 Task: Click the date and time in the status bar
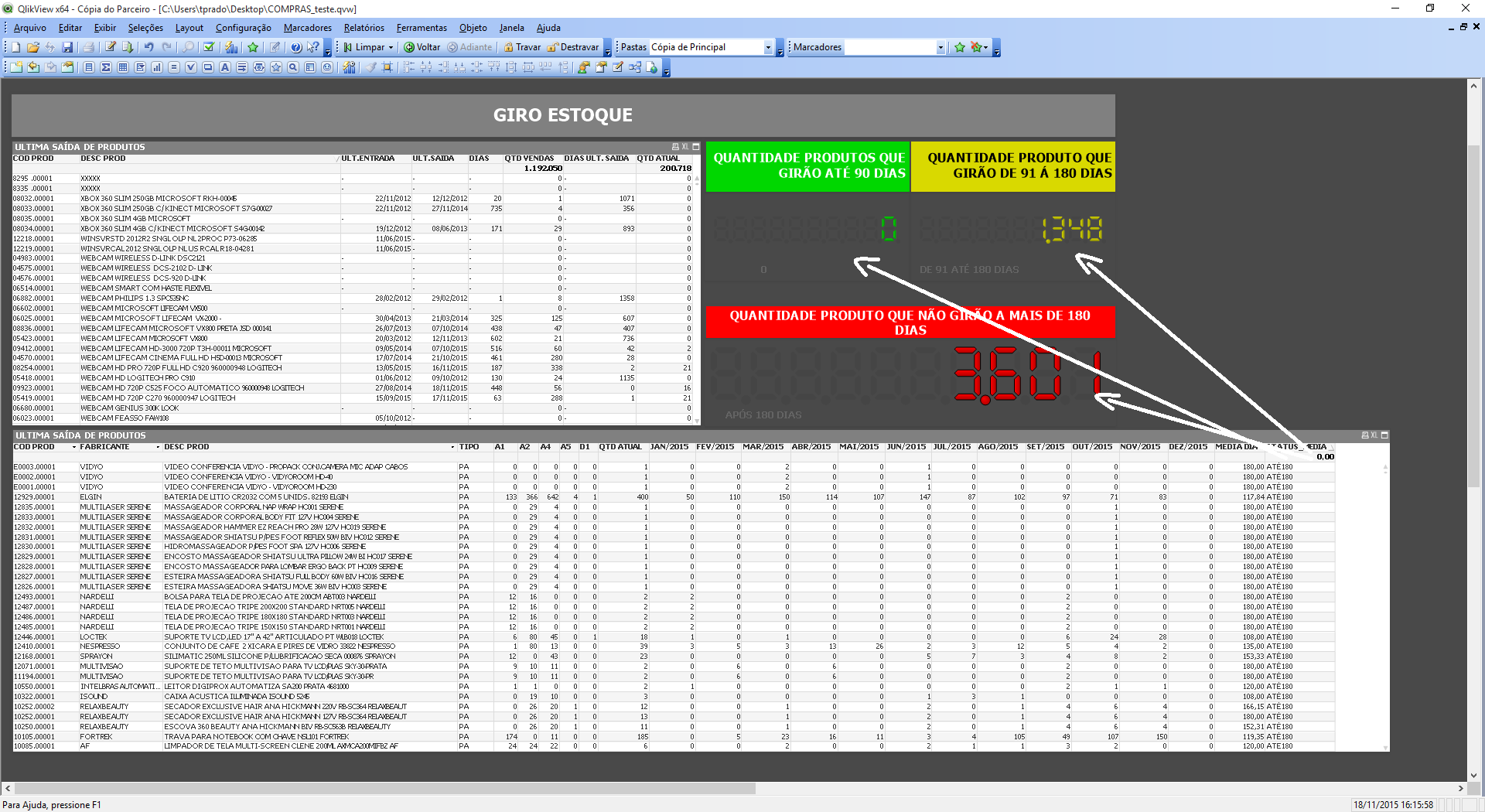coord(1393,805)
